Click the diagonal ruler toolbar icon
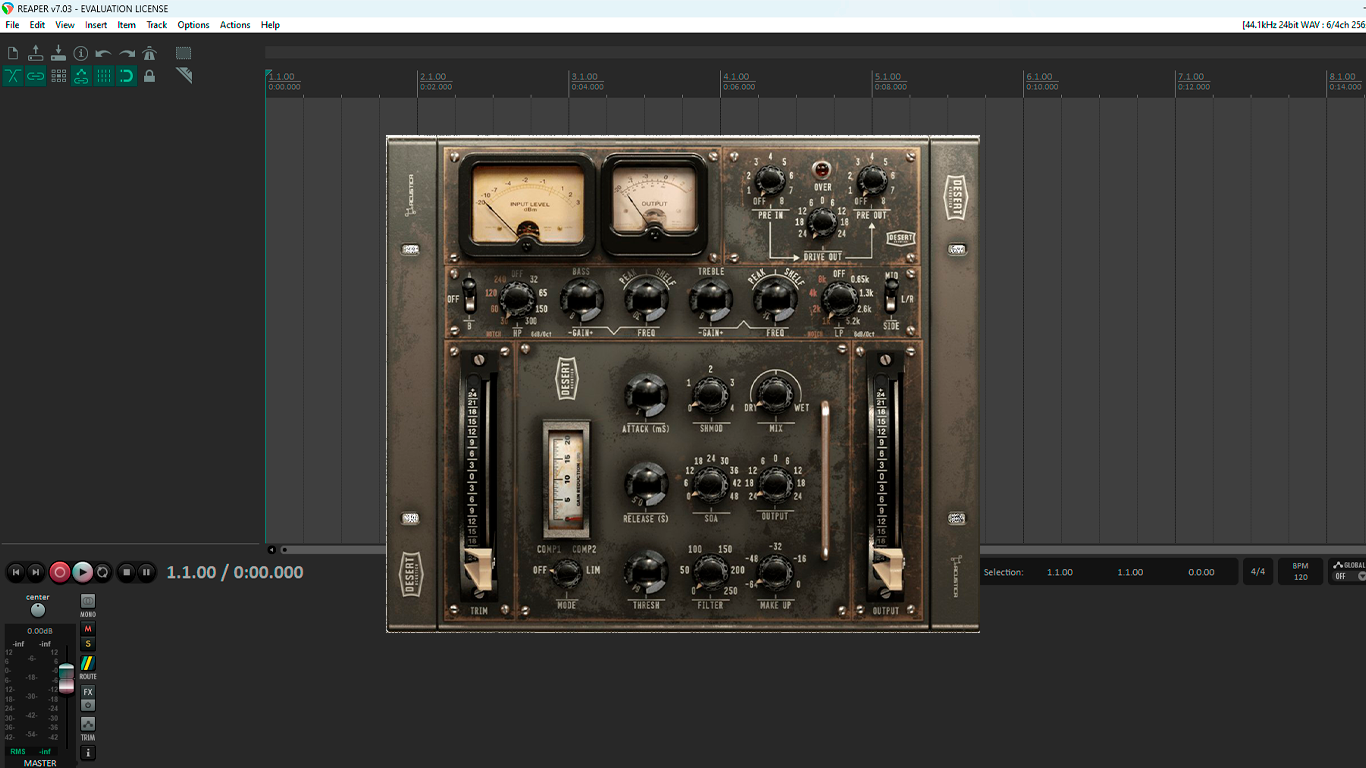The height and width of the screenshot is (768, 1366). [x=184, y=76]
